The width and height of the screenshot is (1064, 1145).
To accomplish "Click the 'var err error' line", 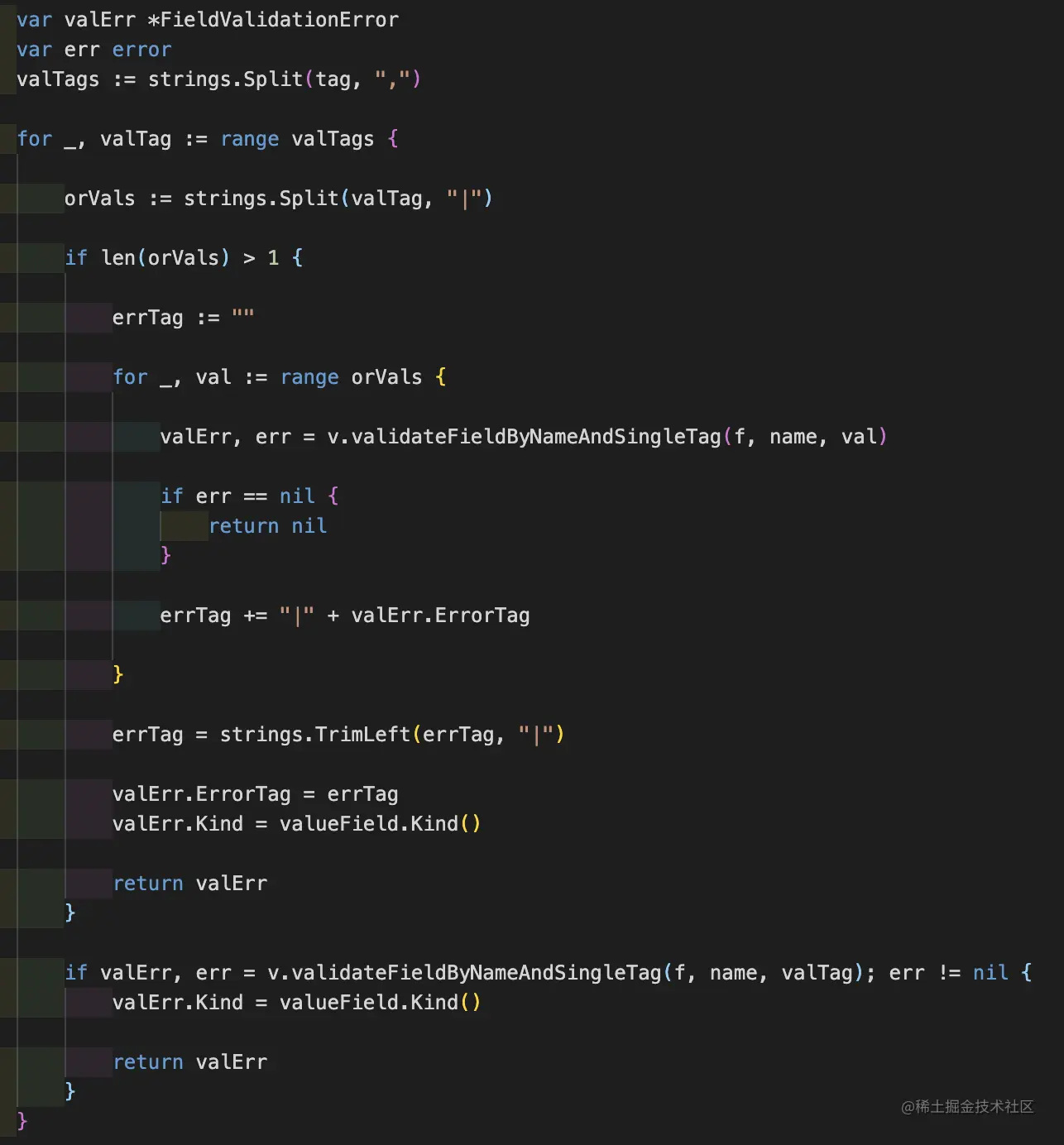I will coord(94,50).
